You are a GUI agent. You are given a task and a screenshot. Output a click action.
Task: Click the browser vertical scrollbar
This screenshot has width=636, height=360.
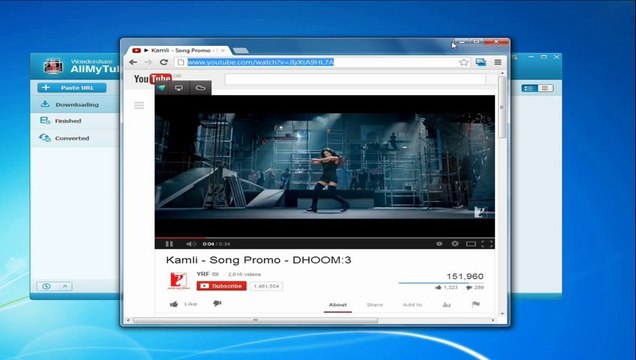coord(502,107)
